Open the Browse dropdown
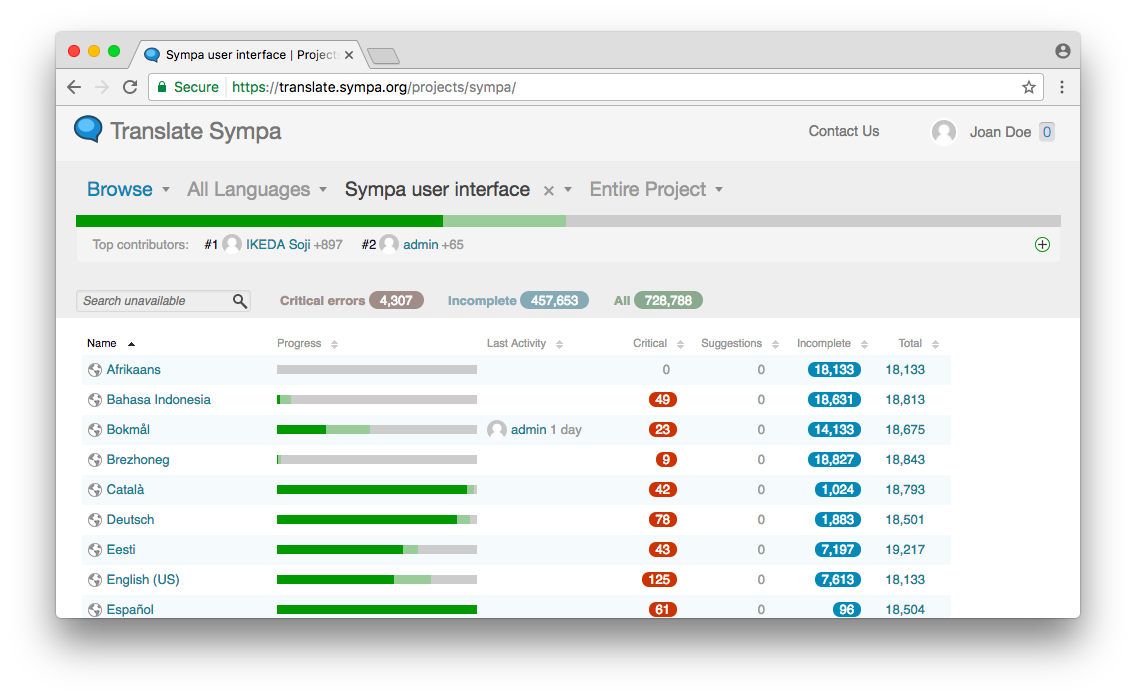 tap(128, 189)
